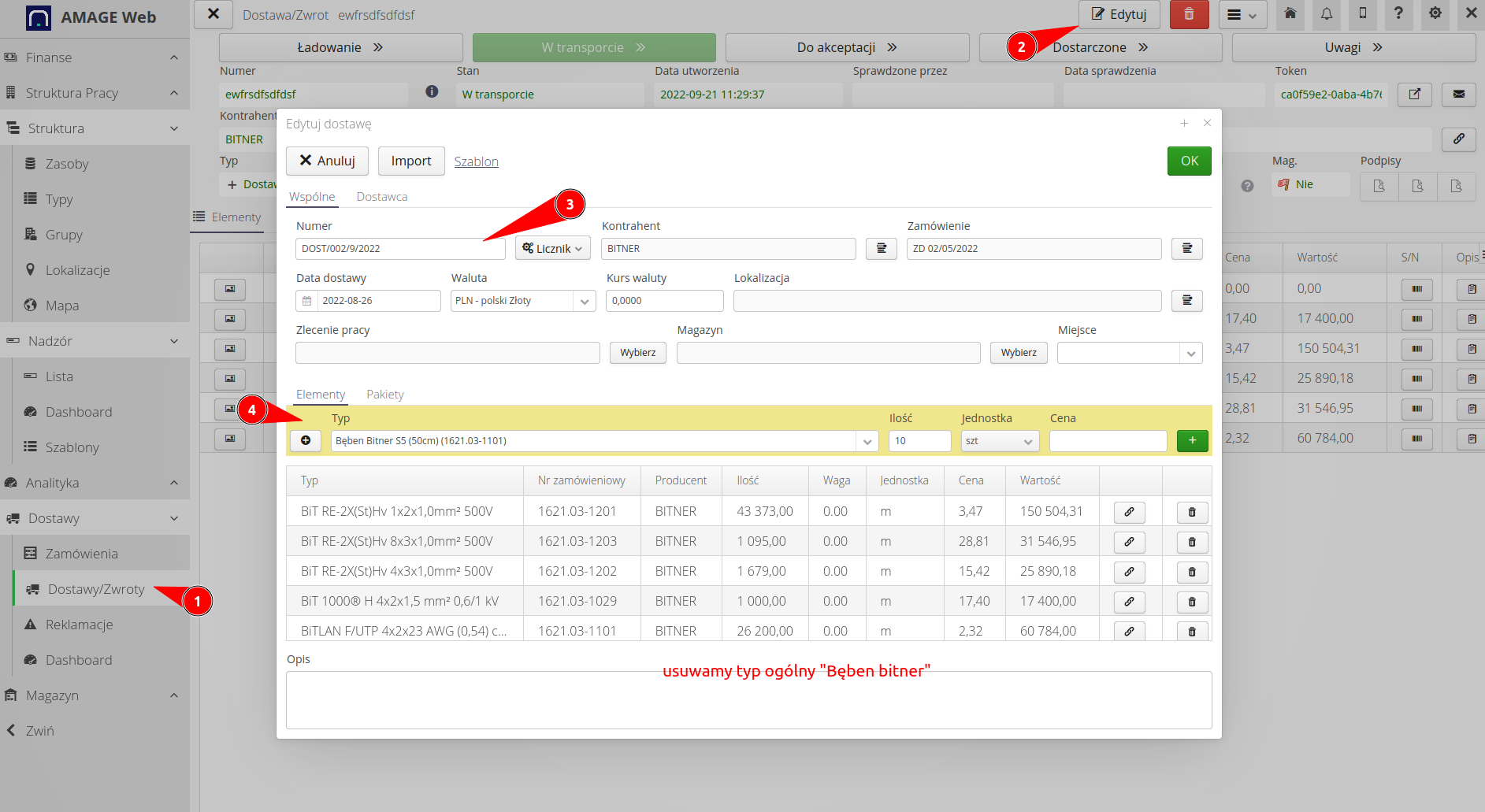Screen dimensions: 1485x812
Task: Delete the delivery using the red trash icon
Action: [1189, 14]
